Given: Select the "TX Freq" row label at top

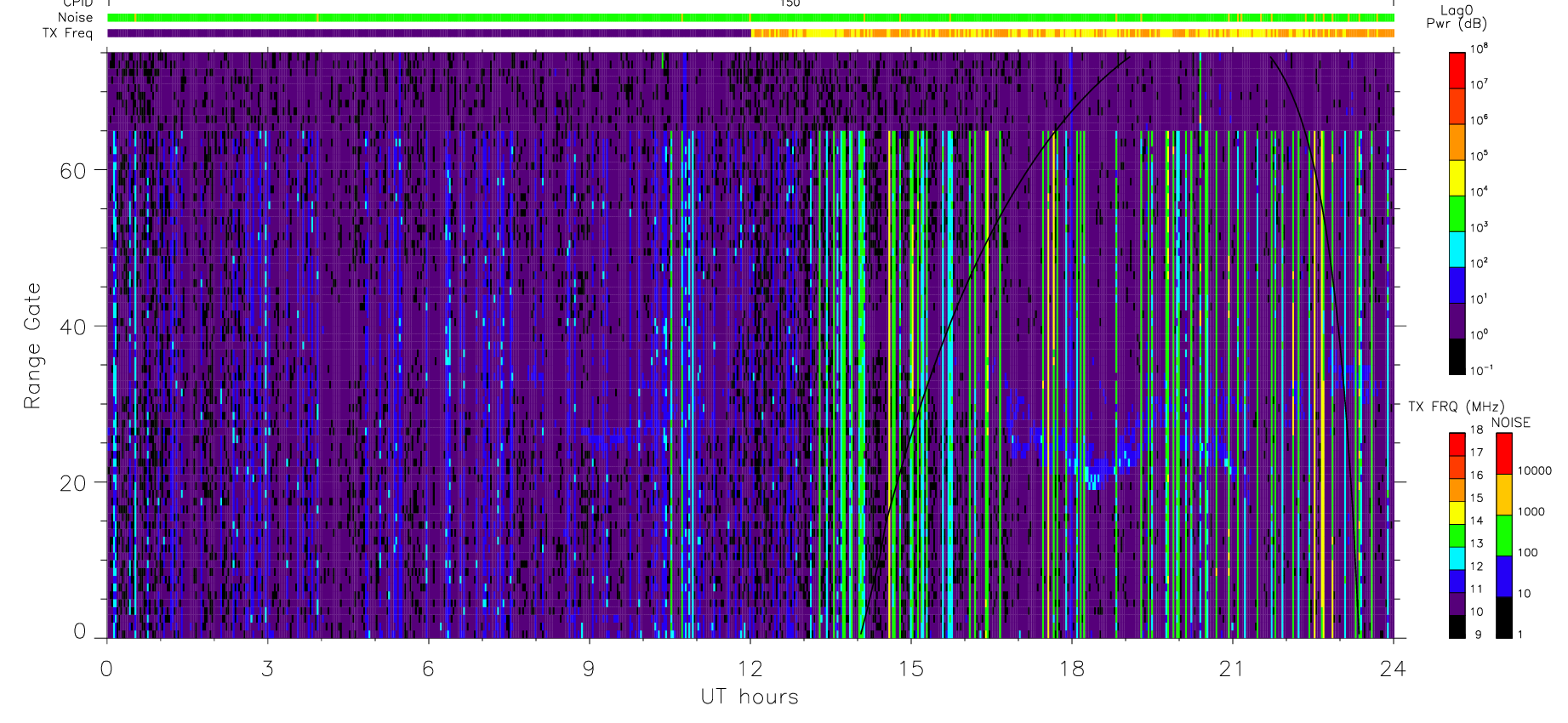Looking at the screenshot, I should [x=67, y=33].
